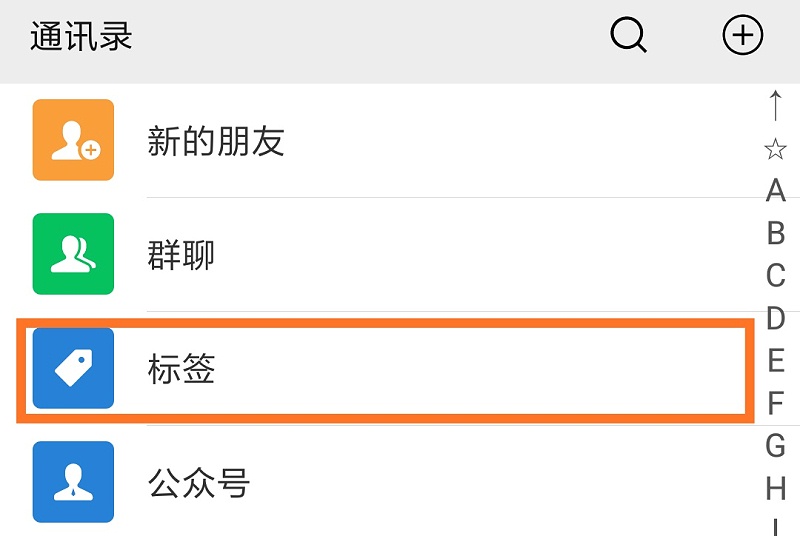800x536 pixels.
Task: Open 新的朋友 entry
Action: (216, 141)
